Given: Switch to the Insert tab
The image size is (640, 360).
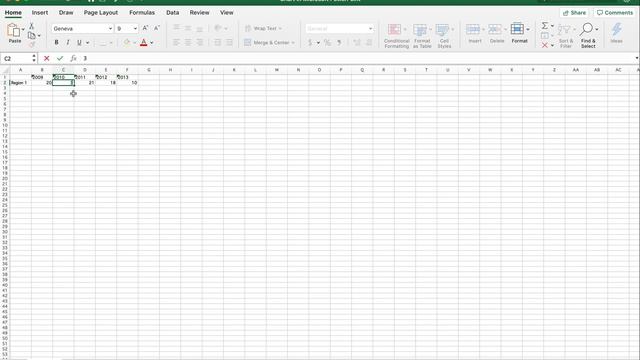Looking at the screenshot, I should point(40,13).
